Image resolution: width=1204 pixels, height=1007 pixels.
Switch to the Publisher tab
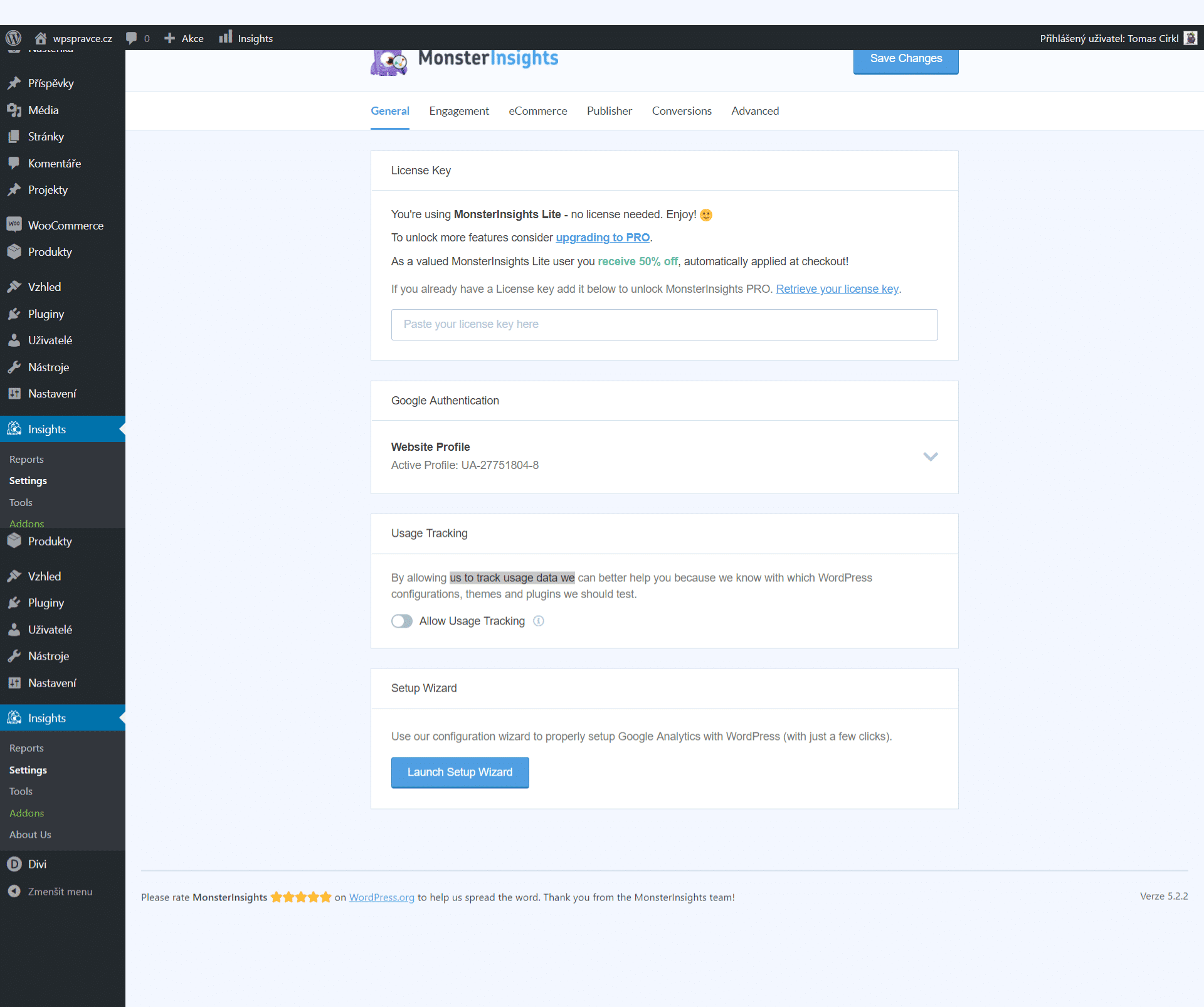[x=610, y=111]
